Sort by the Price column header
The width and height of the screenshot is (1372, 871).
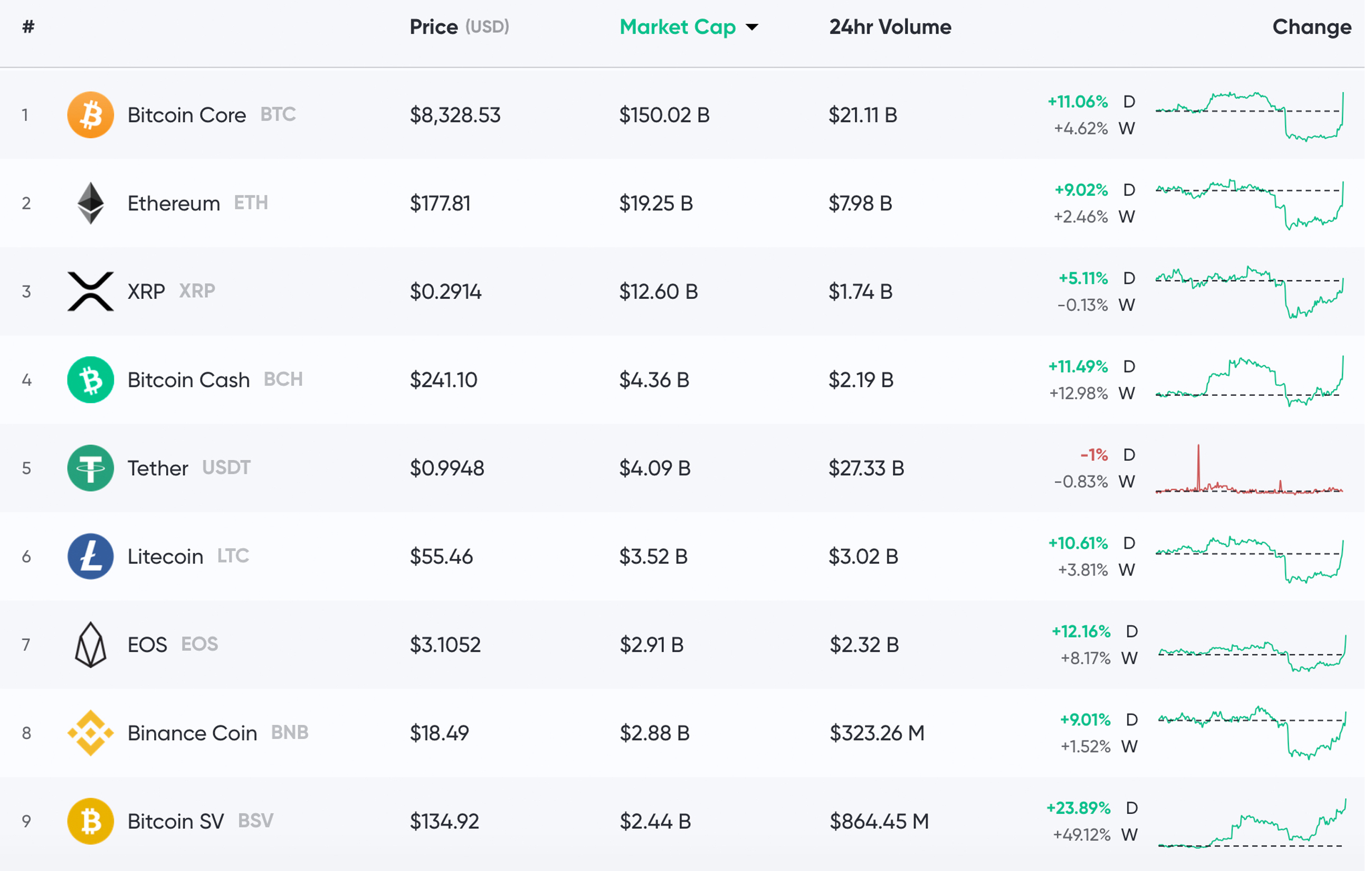[x=434, y=27]
